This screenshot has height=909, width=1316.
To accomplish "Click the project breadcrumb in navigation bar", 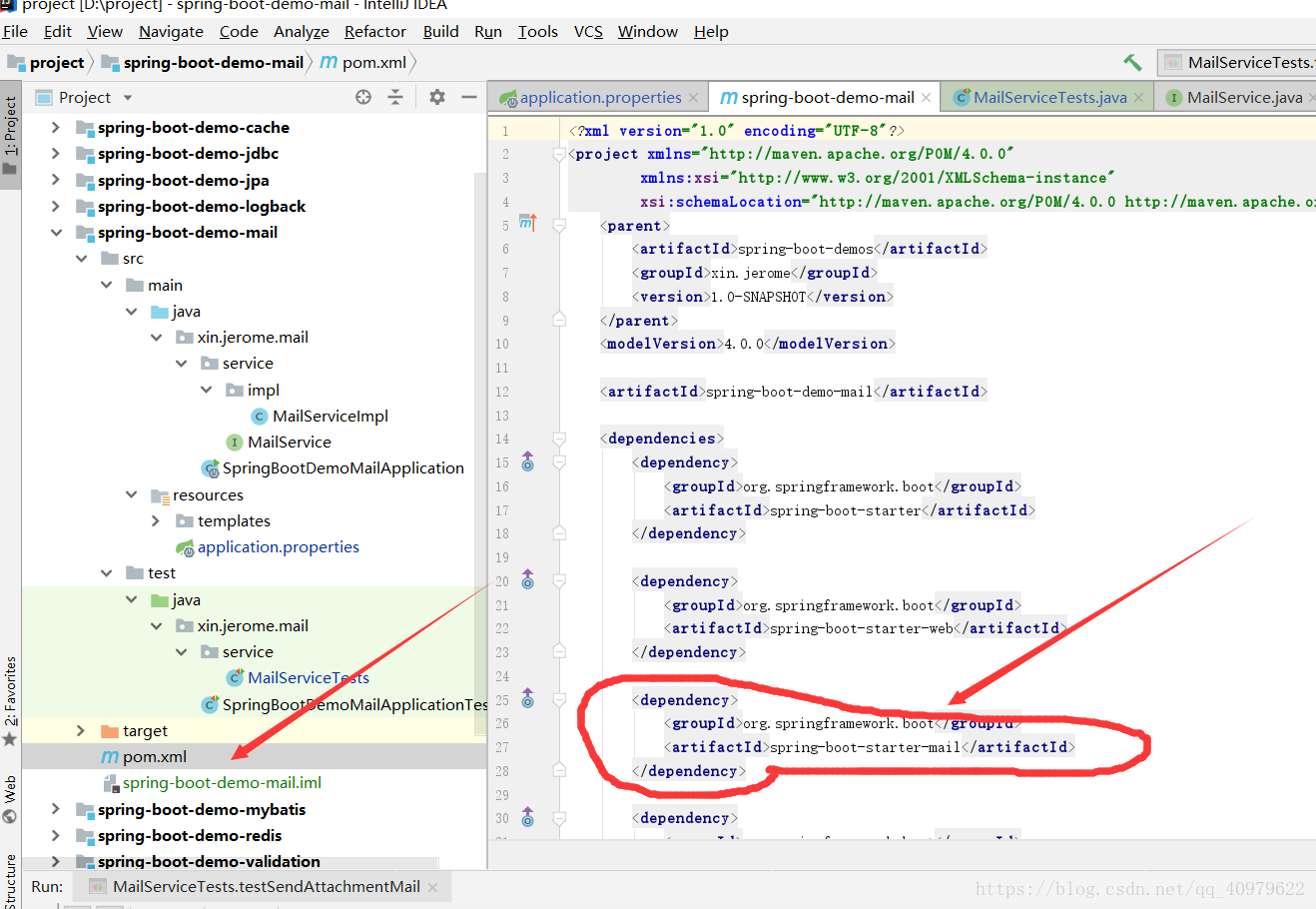I will click(x=46, y=62).
